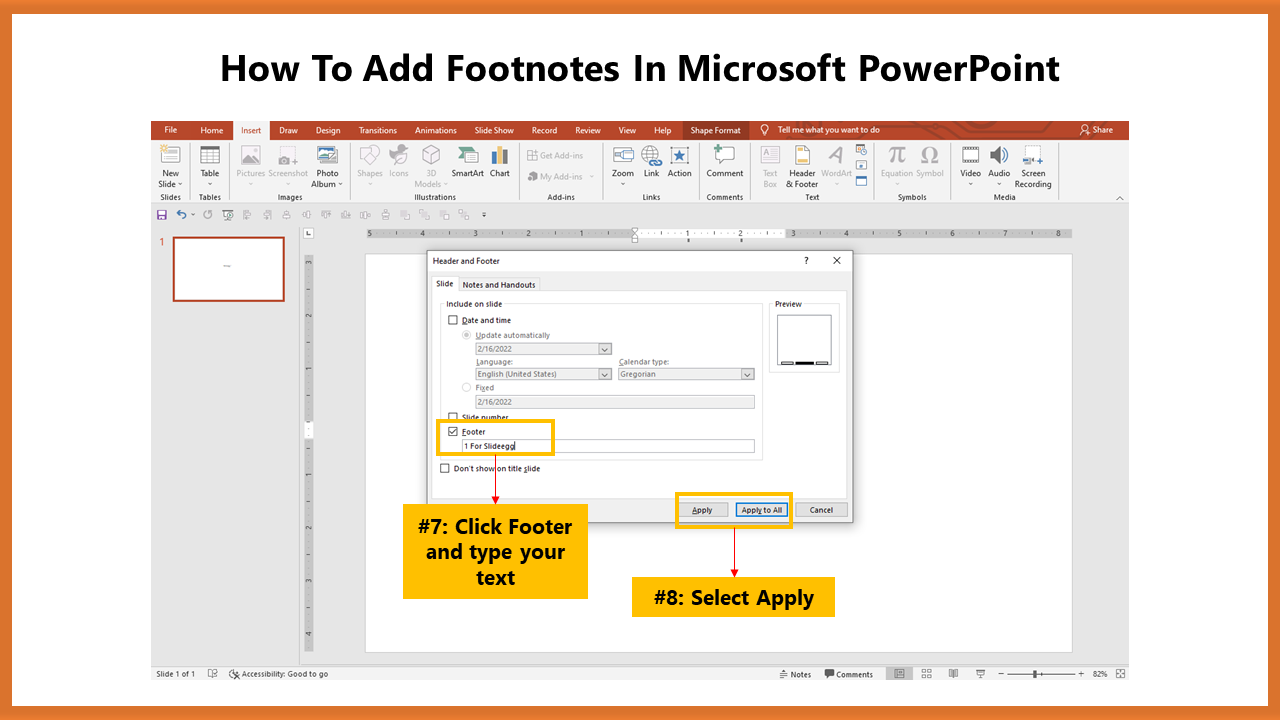Image resolution: width=1280 pixels, height=720 pixels.
Task: Open Reading View from status bar
Action: tap(953, 674)
